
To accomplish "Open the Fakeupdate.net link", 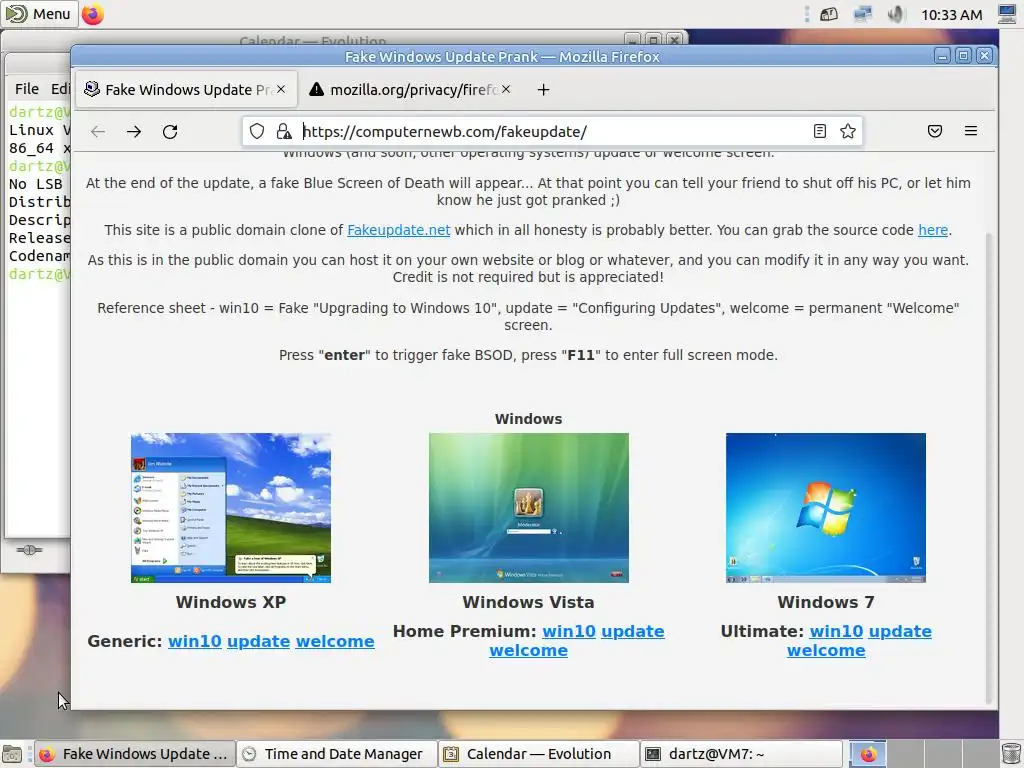I will pyautogui.click(x=398, y=231).
